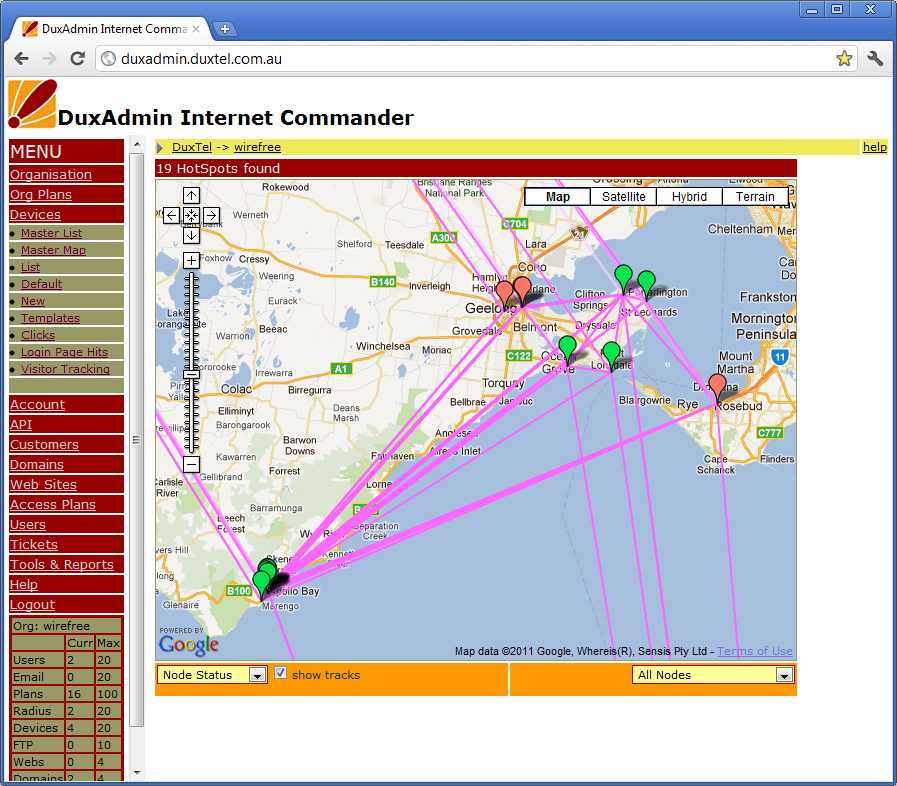Image resolution: width=897 pixels, height=786 pixels.
Task: Open the Terms of Use map link
Action: [x=755, y=651]
